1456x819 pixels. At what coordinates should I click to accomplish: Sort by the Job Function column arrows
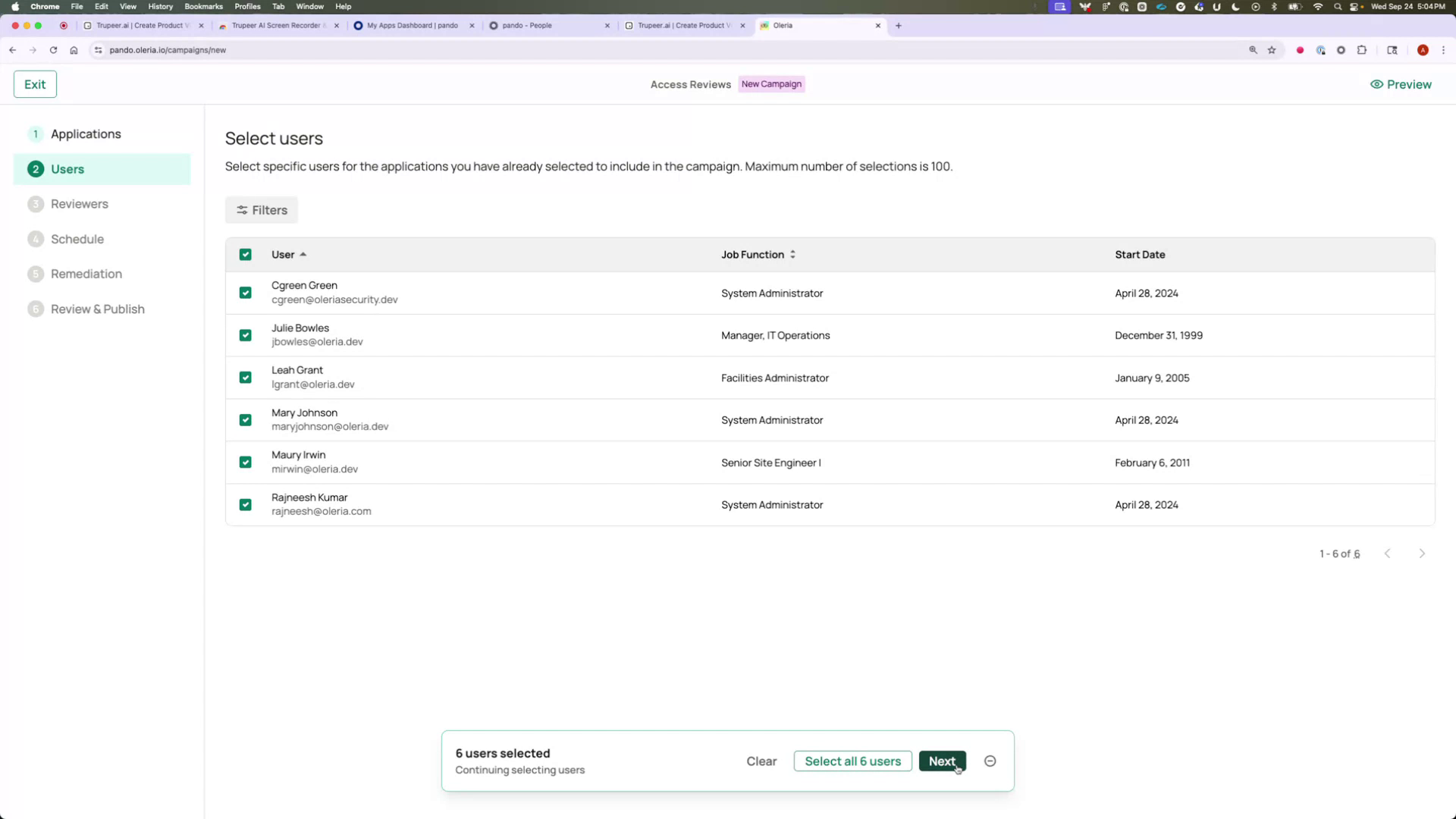[x=792, y=255]
